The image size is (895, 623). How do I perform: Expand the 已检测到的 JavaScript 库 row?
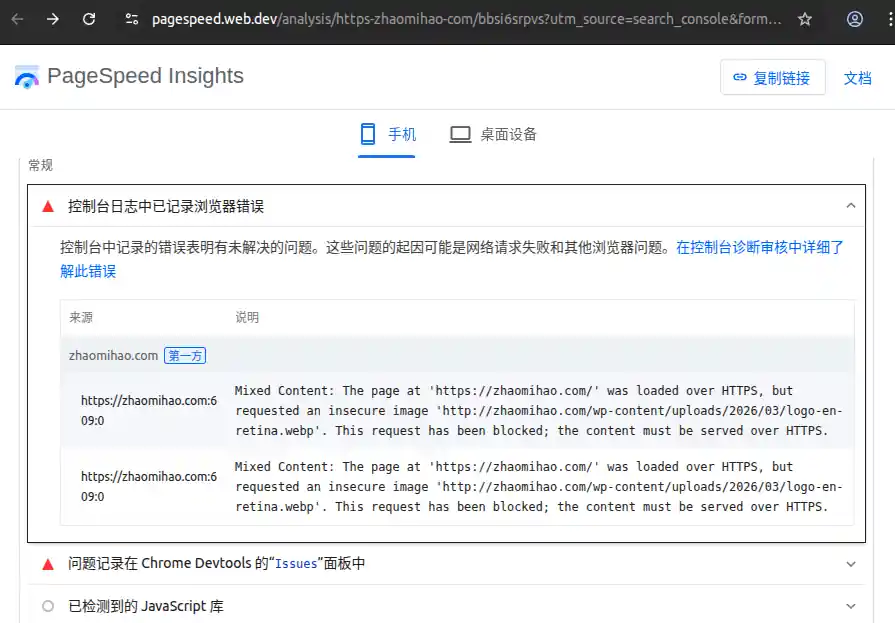[851, 606]
